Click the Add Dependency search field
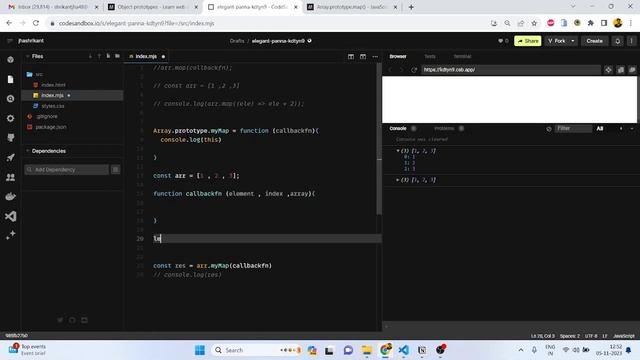 tap(67, 169)
